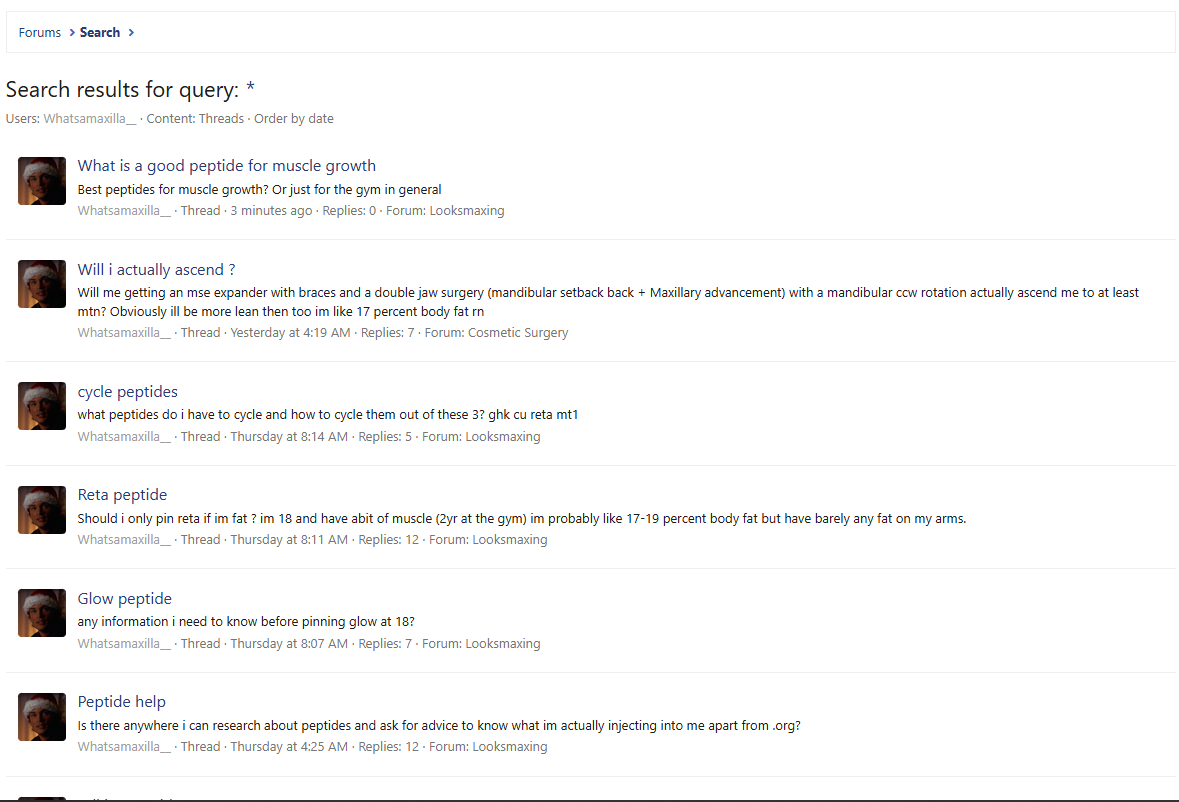Click Whatsamaxilla__ username under 'Reta peptide' result
Screen dimensions: 1179x802
[x=125, y=540]
